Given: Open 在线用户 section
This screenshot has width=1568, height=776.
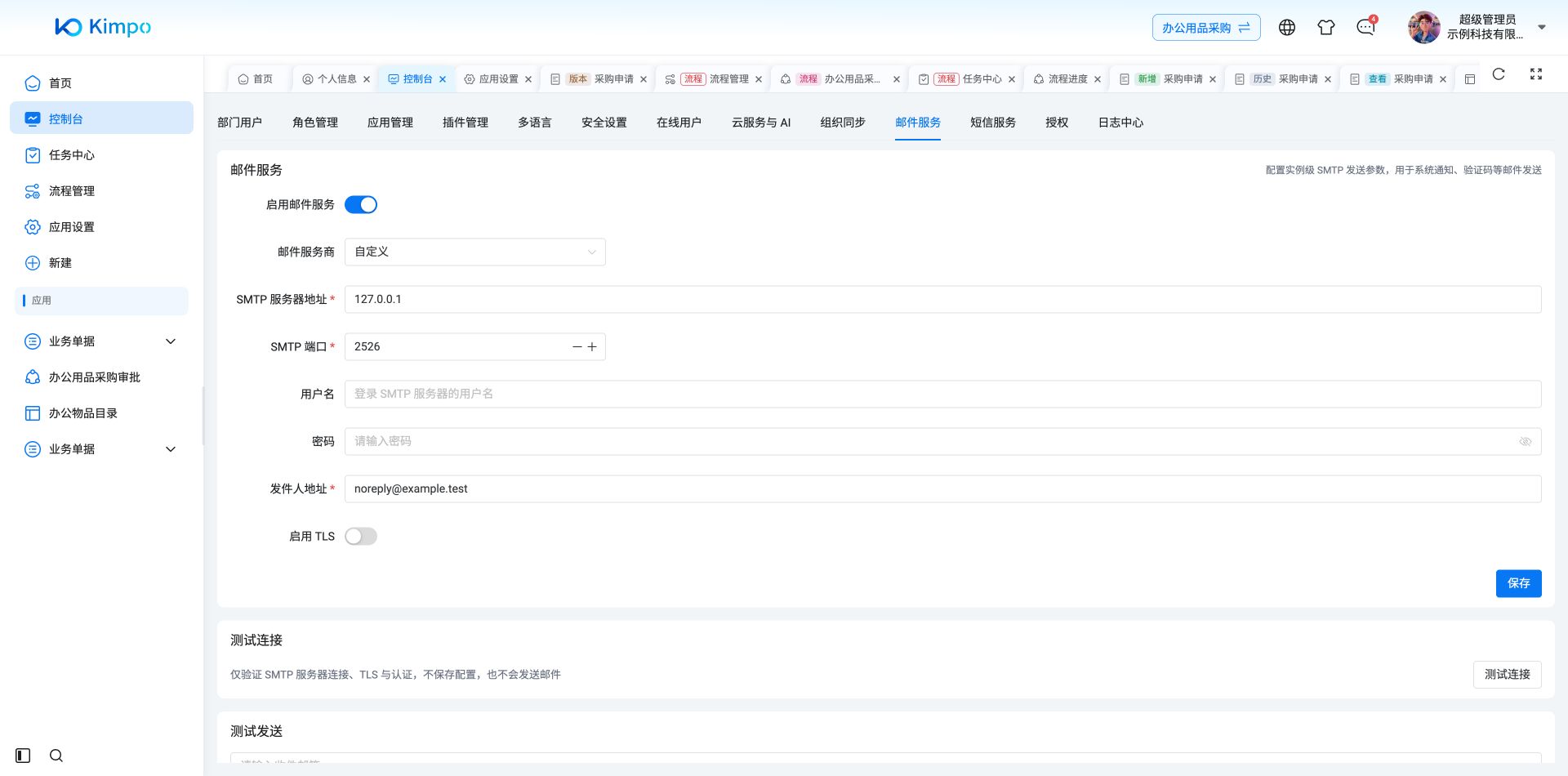Looking at the screenshot, I should 679,123.
